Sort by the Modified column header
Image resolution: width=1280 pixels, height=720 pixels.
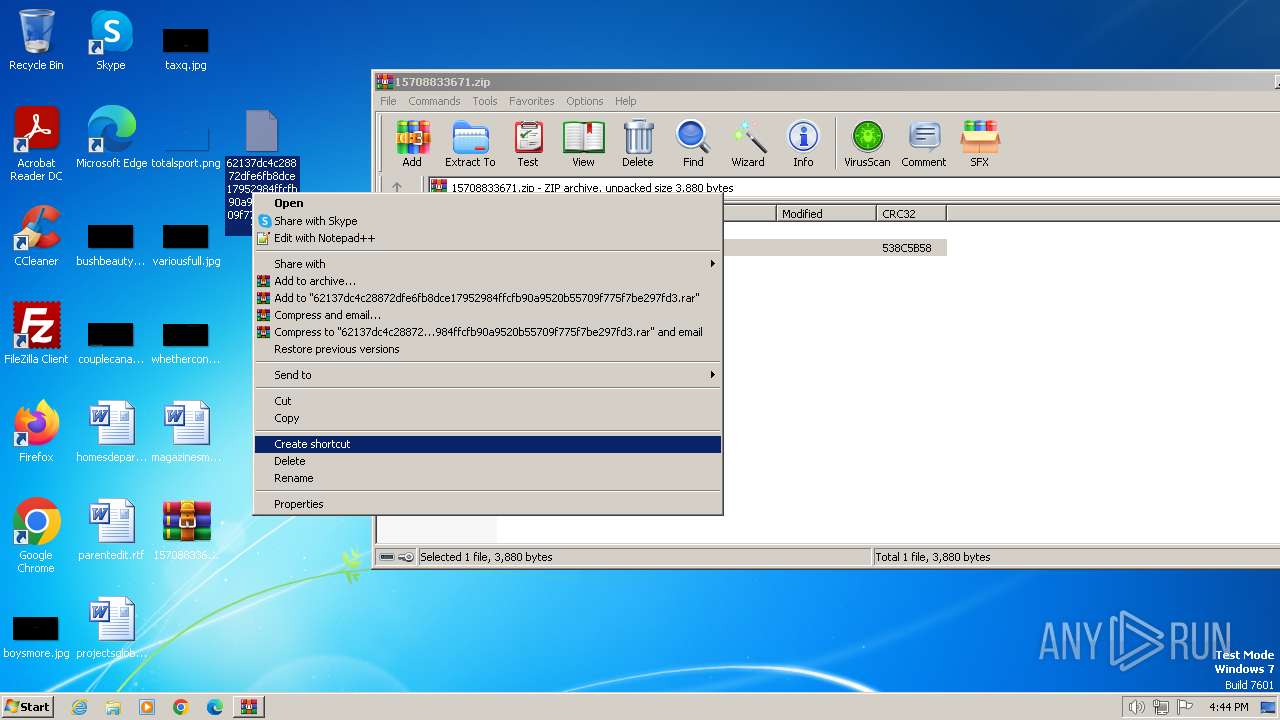pos(826,213)
